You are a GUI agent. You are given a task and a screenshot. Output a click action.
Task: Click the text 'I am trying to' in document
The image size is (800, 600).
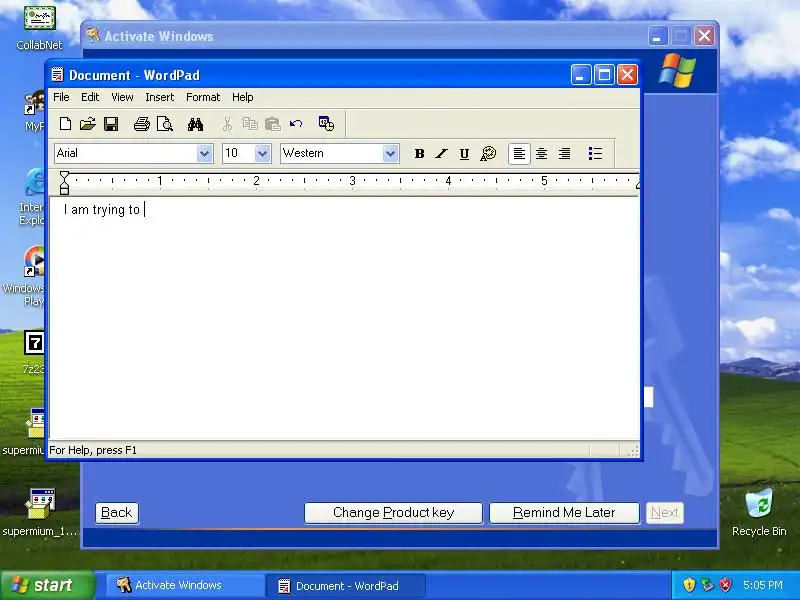pos(102,210)
